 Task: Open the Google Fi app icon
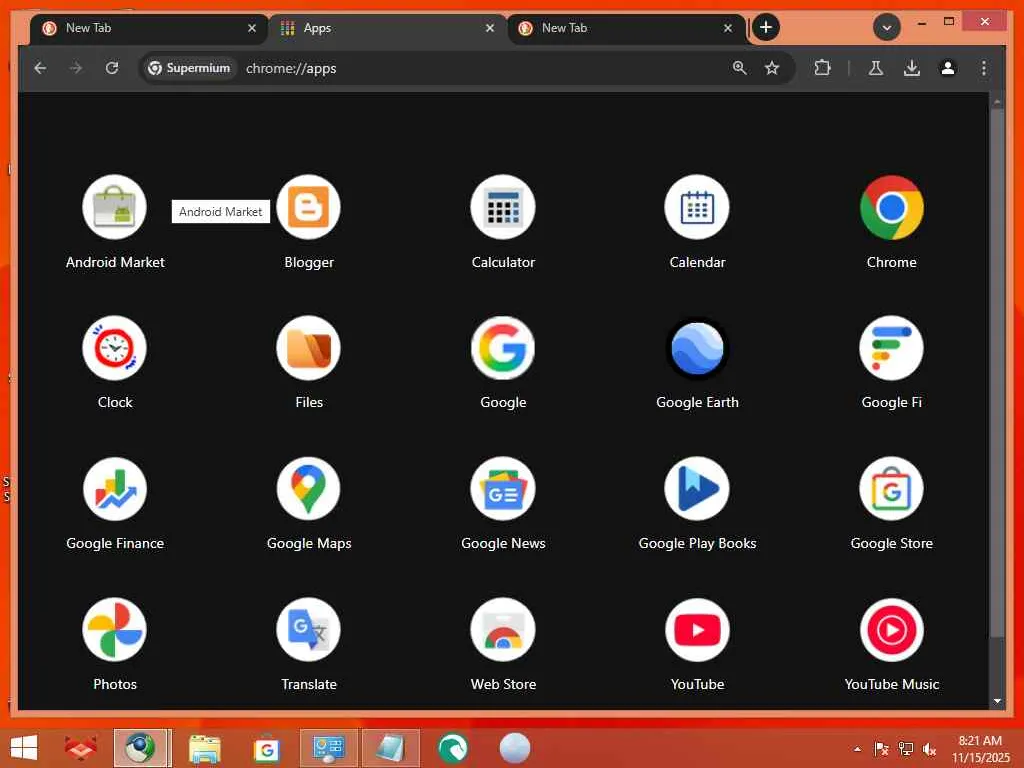tap(891, 348)
